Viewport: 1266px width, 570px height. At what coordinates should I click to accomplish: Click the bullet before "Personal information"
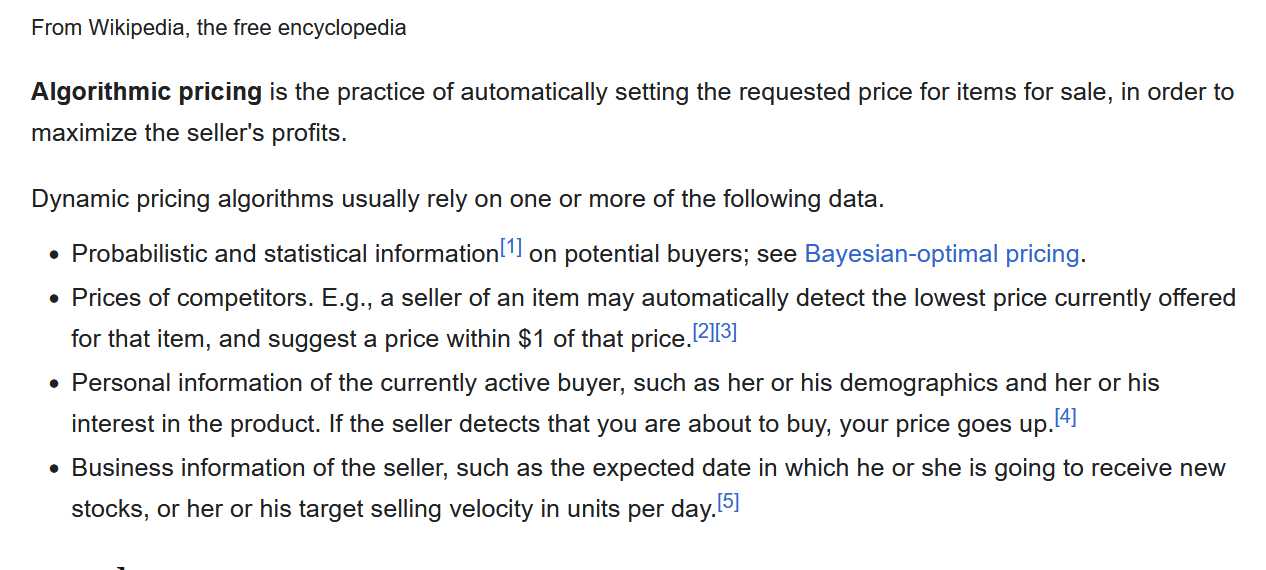click(x=56, y=384)
